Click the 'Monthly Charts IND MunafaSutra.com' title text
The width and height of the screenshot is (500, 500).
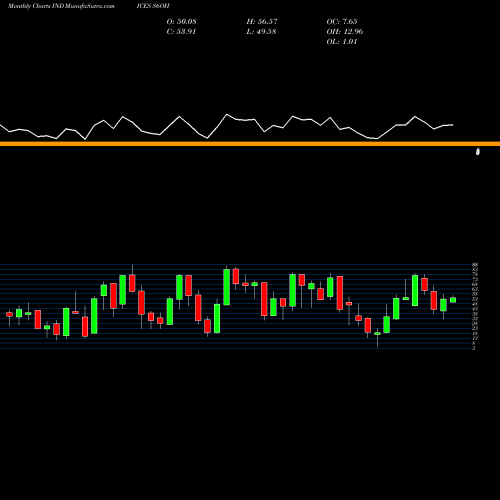(61, 6)
